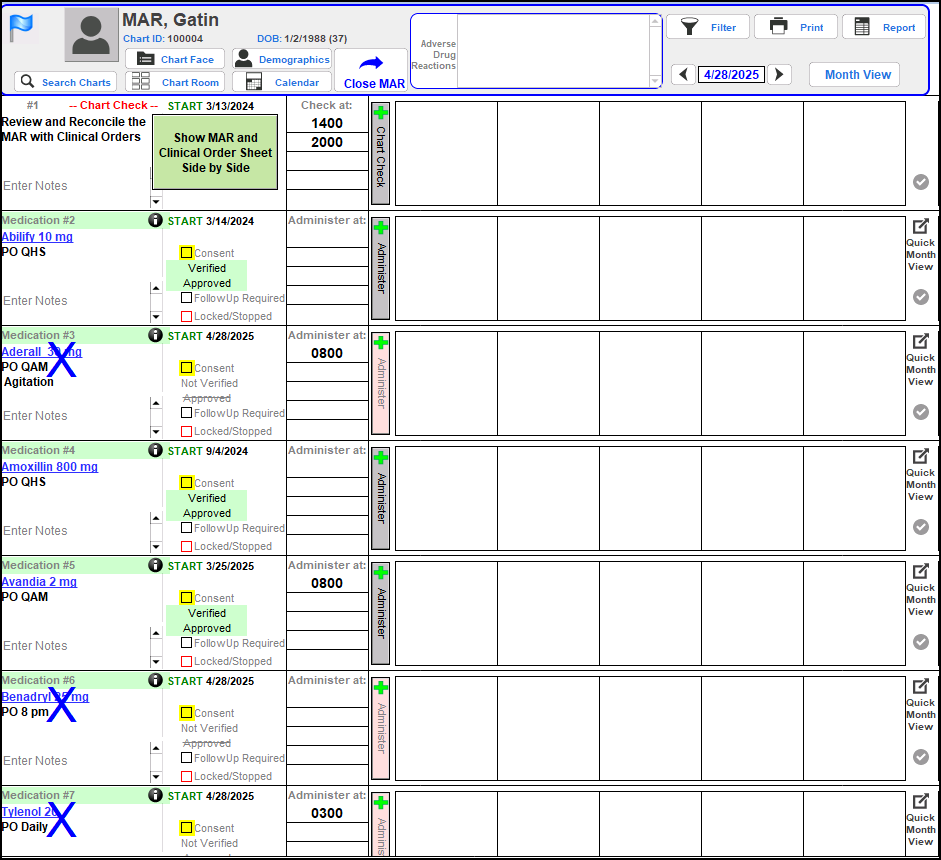
Task: Advance to the next date arrow
Action: [x=779, y=75]
